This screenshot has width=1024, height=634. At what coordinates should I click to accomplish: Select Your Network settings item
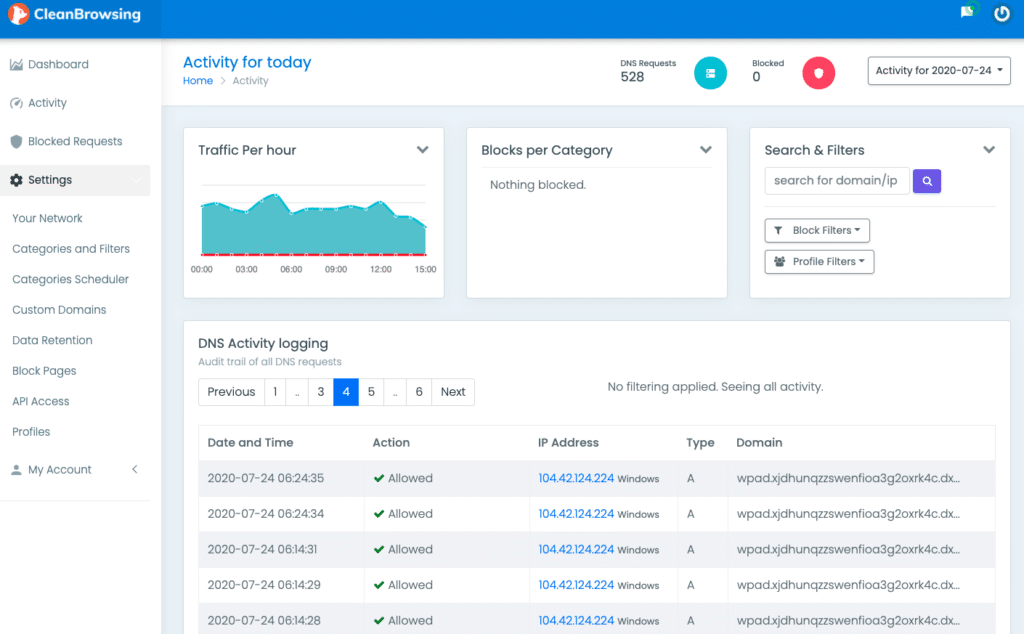pyautogui.click(x=47, y=218)
